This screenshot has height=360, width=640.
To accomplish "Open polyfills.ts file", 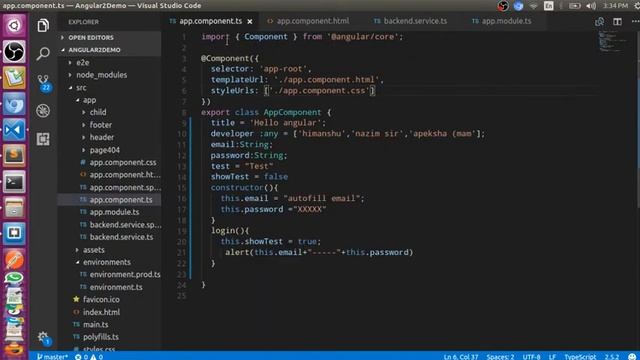I will tap(109, 337).
